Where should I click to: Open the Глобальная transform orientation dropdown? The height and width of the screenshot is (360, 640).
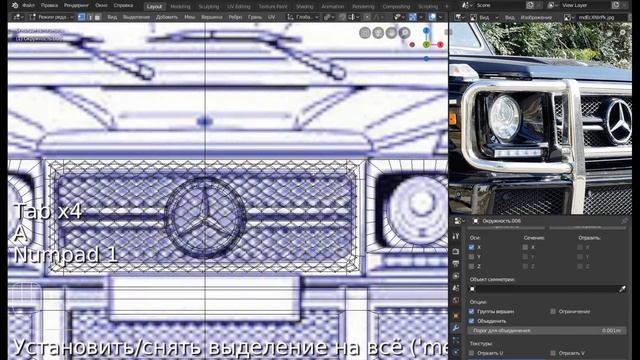pos(302,17)
